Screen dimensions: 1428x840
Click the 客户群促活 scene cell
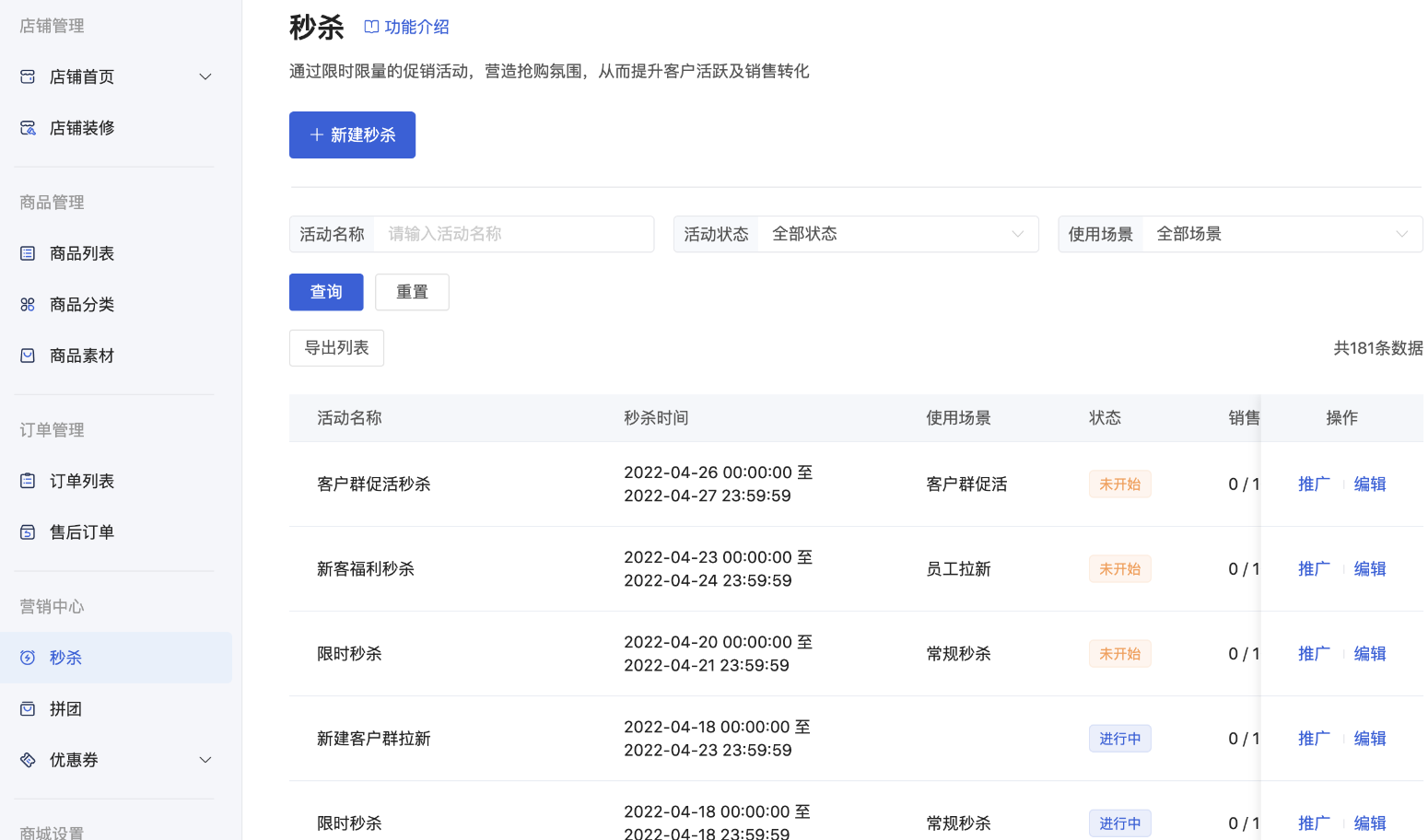click(x=966, y=484)
